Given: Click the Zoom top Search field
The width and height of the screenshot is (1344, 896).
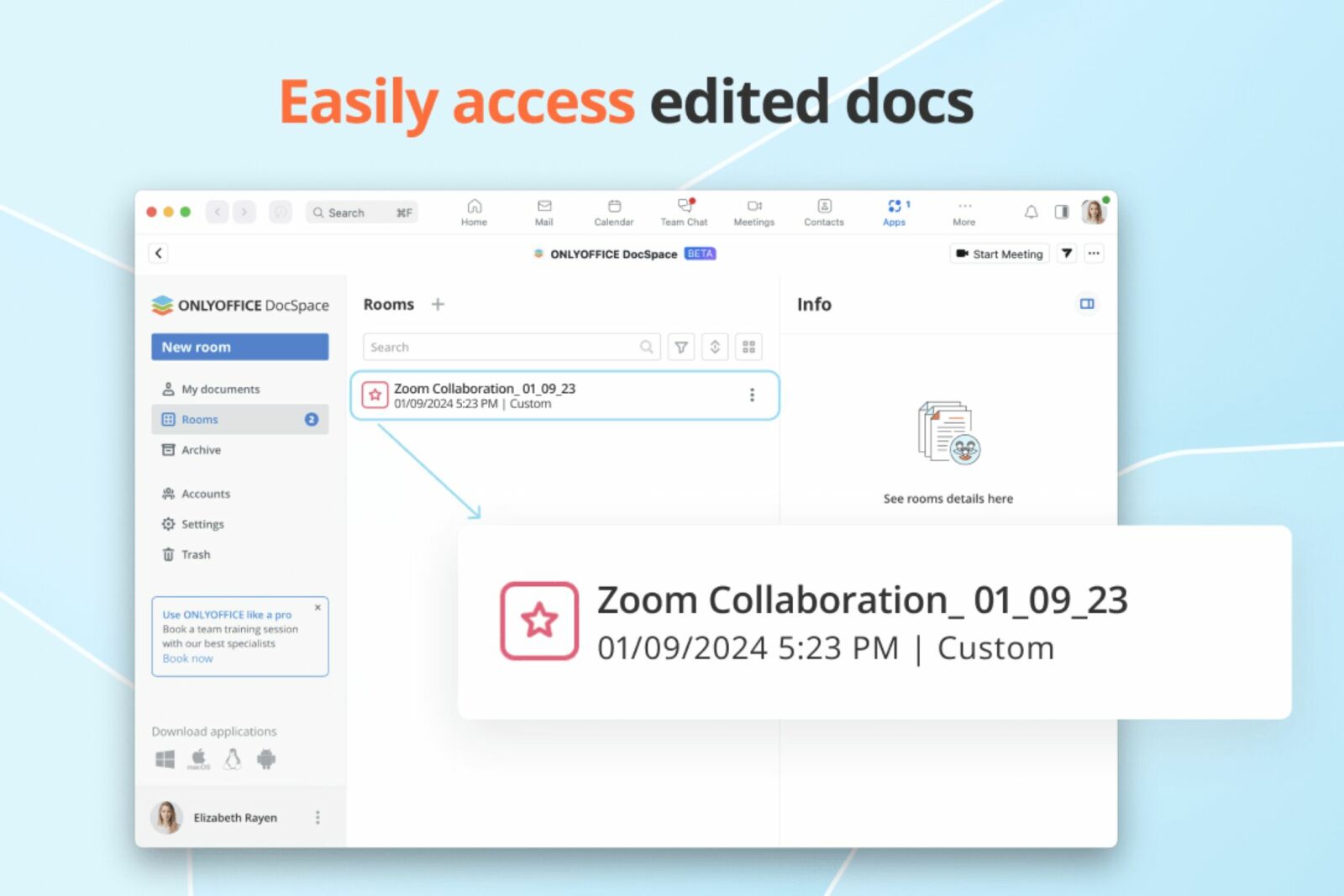Looking at the screenshot, I should point(362,212).
